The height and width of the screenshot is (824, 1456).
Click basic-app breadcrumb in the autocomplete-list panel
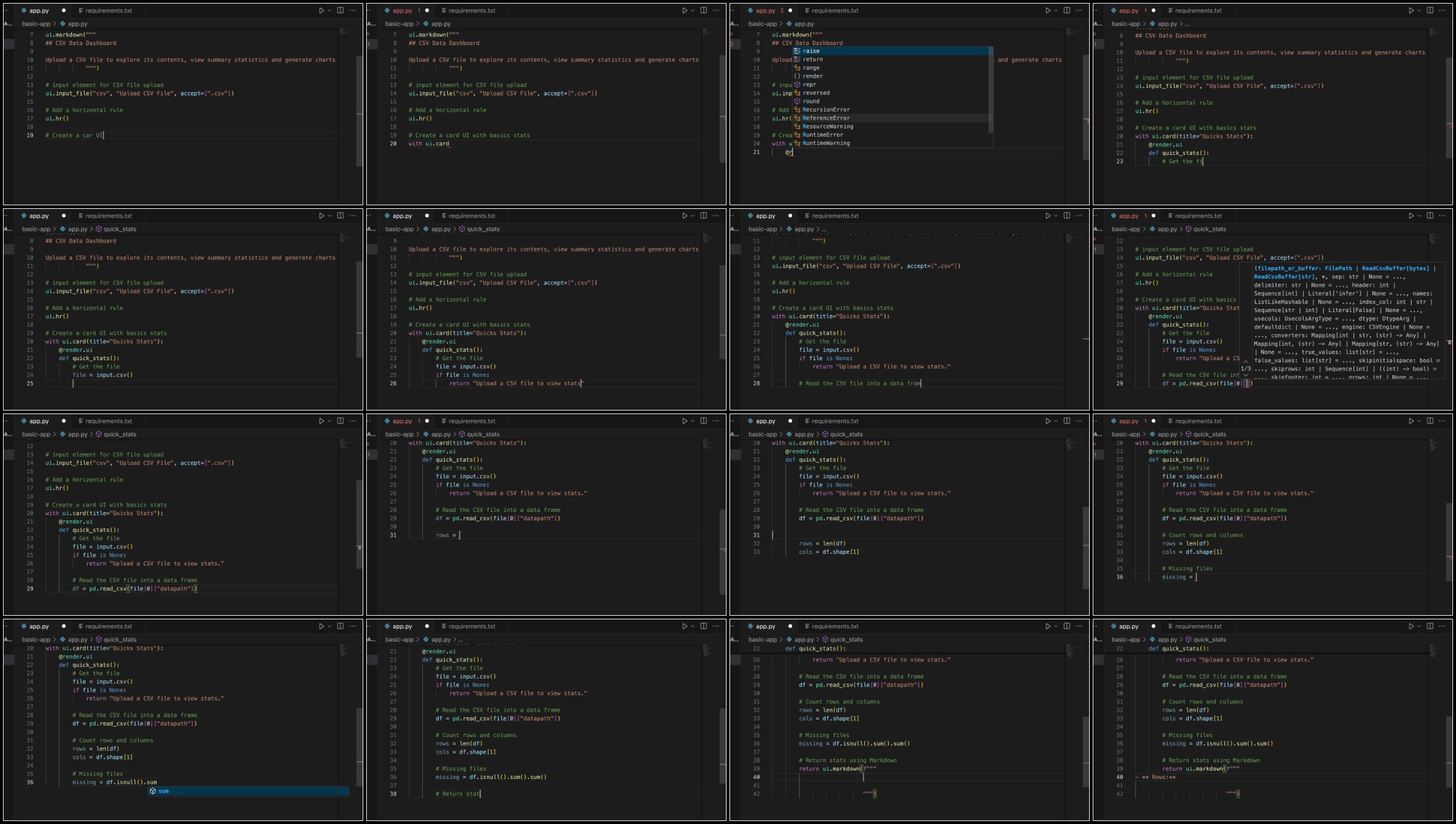pos(763,24)
